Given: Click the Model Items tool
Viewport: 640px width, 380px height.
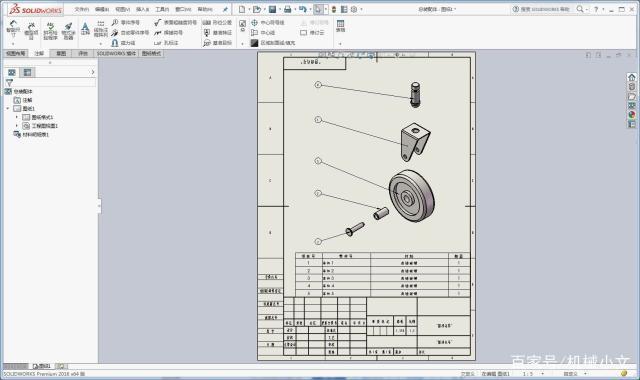Looking at the screenshot, I should pyautogui.click(x=31, y=30).
